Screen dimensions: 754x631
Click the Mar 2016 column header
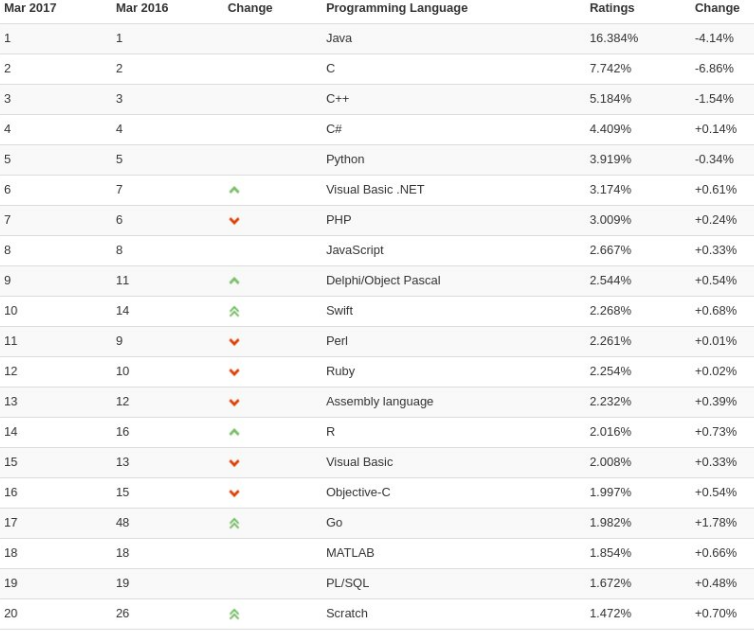(x=142, y=8)
